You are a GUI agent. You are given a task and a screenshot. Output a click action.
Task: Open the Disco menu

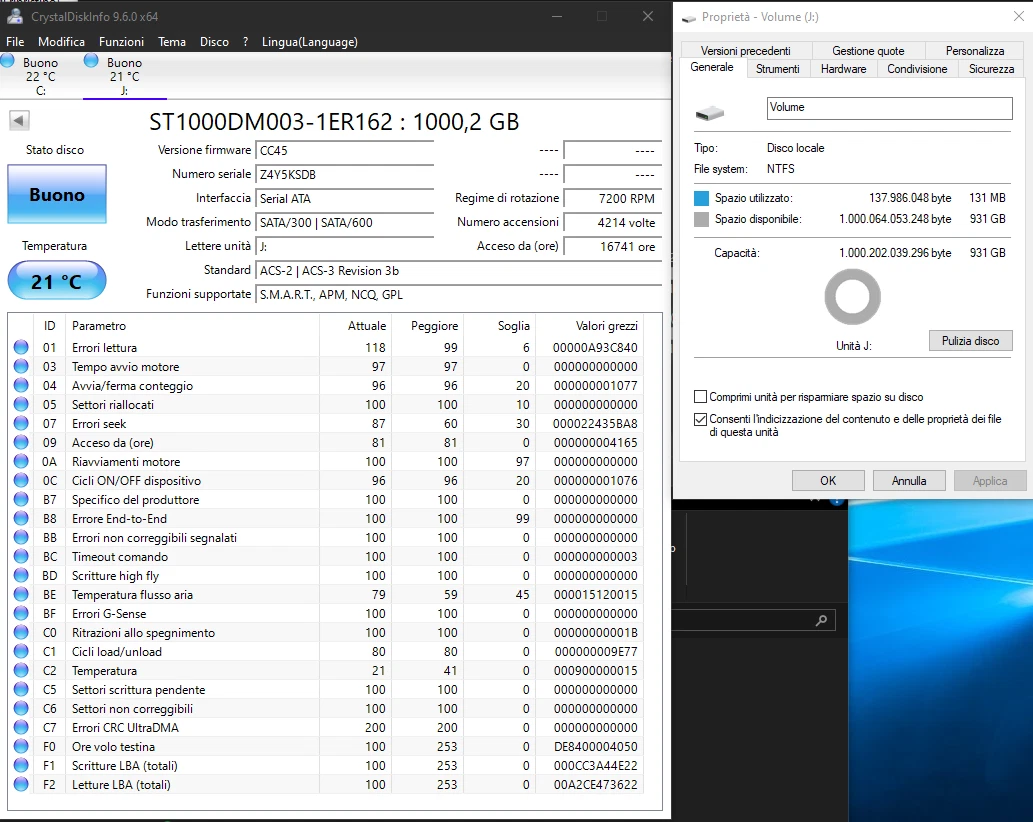214,41
